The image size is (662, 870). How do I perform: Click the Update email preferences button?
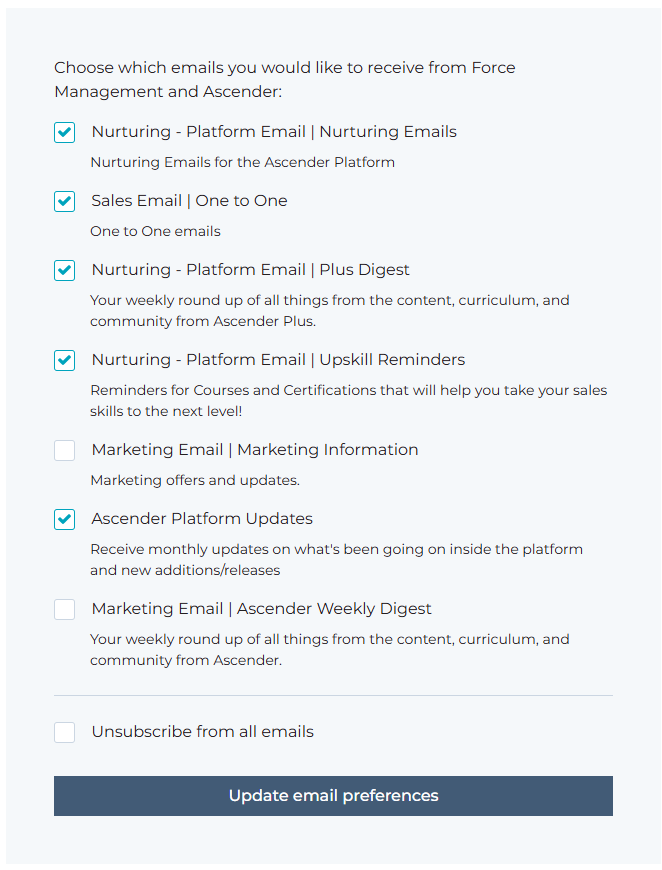pyautogui.click(x=333, y=796)
